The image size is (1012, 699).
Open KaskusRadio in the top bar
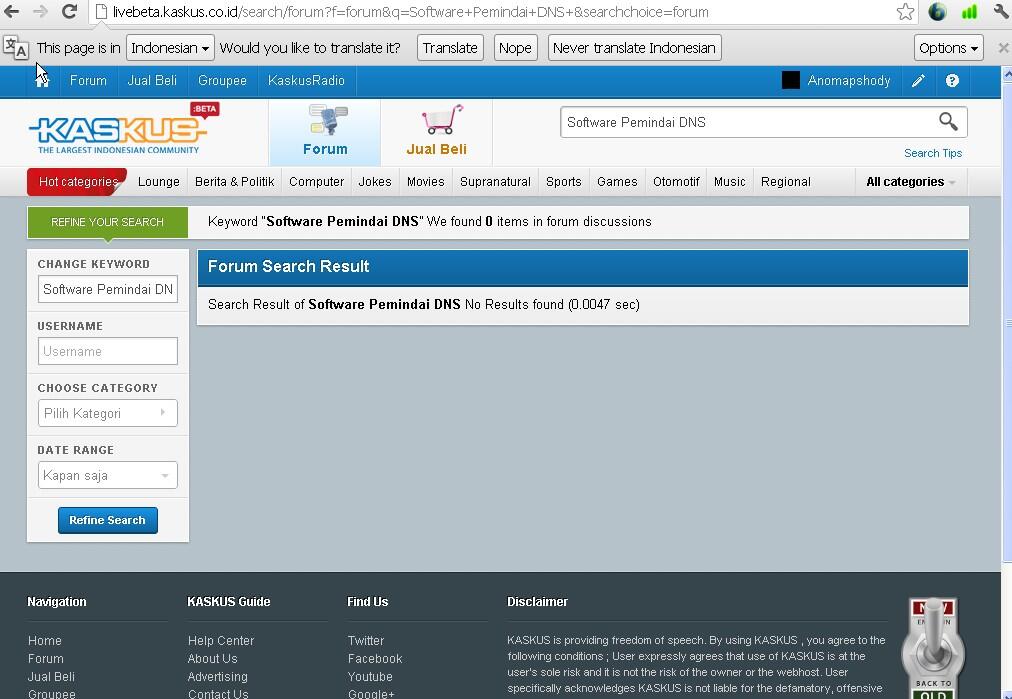point(307,81)
